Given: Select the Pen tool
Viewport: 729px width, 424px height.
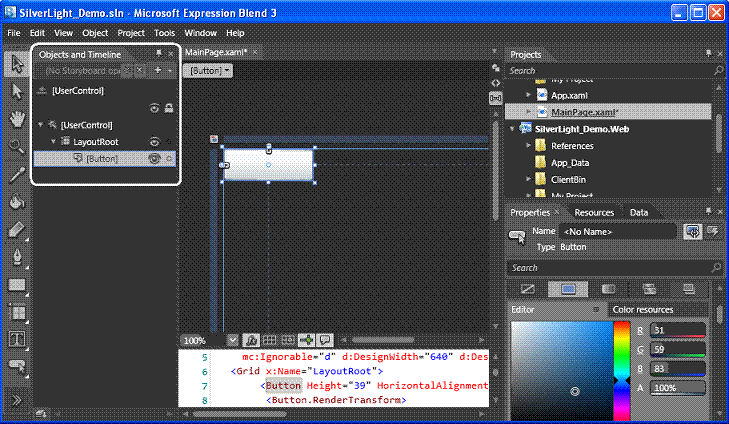Looking at the screenshot, I should tap(17, 257).
